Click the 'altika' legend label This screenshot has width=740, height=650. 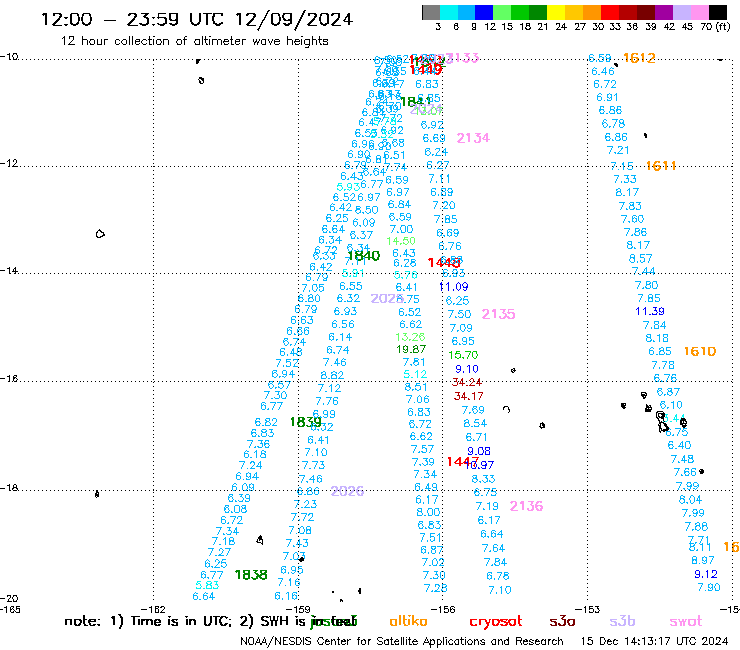(x=408, y=621)
